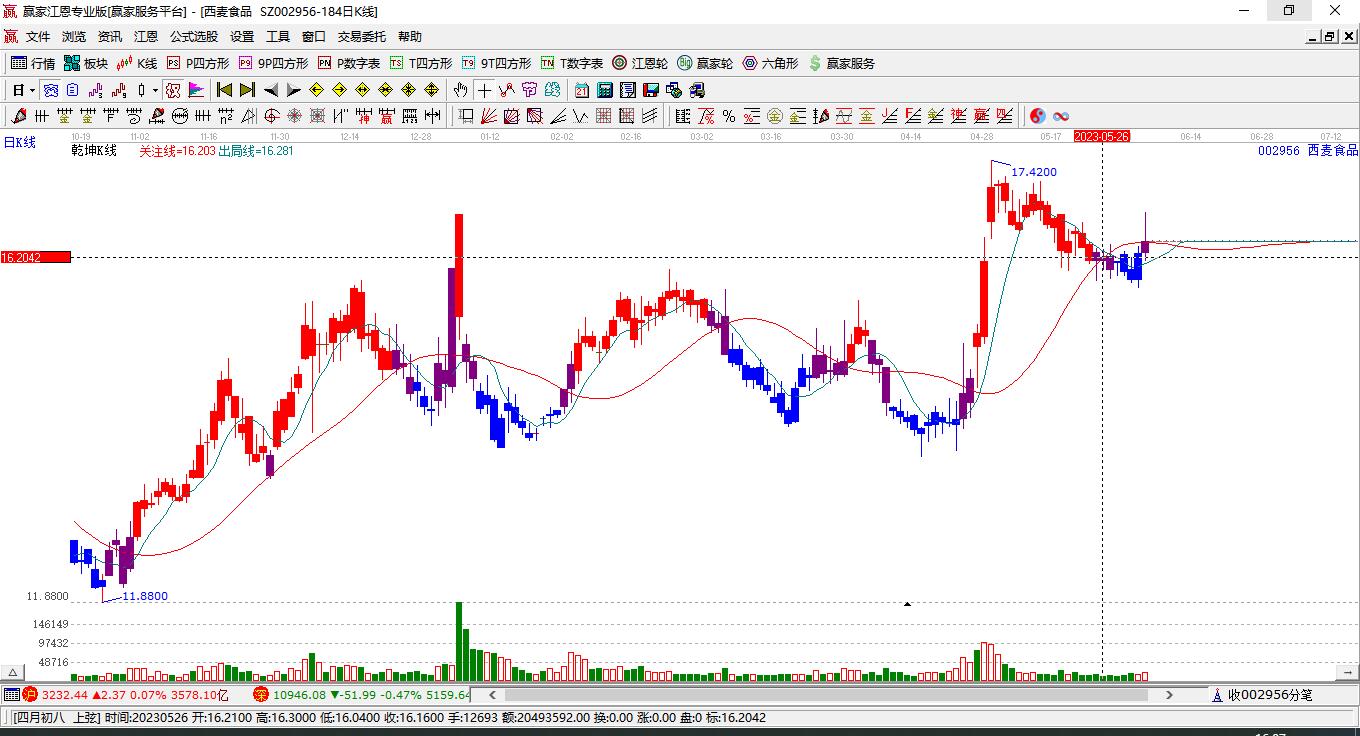Open the T四方形 tool
Screen dimensions: 1360x736
(x=421, y=63)
